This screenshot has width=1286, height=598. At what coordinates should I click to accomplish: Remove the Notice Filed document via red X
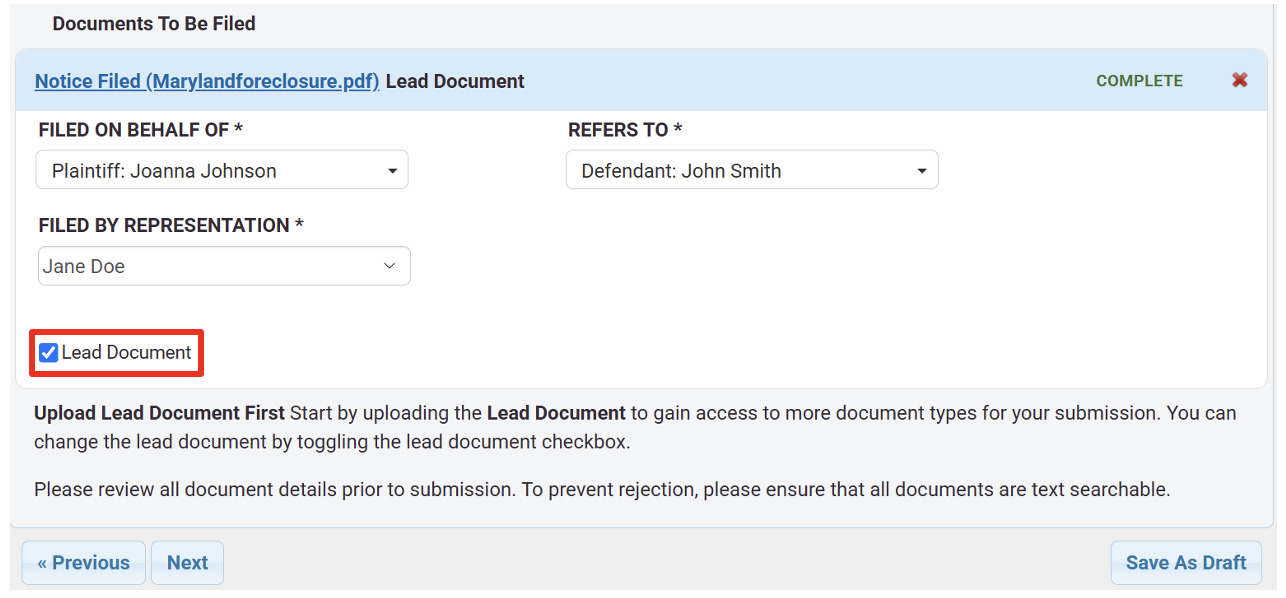[x=1239, y=80]
